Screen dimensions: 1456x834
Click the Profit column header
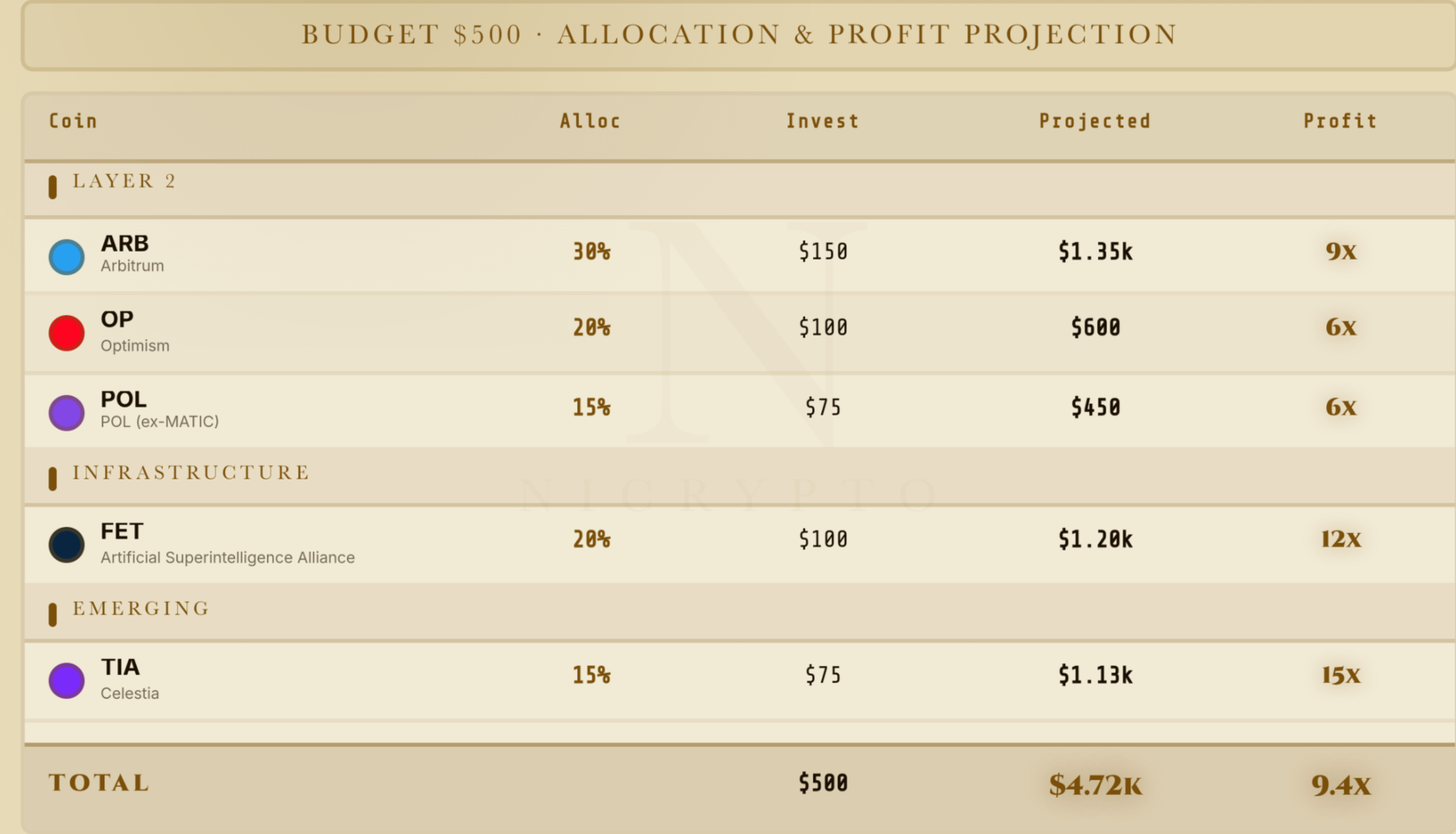[x=1340, y=121]
